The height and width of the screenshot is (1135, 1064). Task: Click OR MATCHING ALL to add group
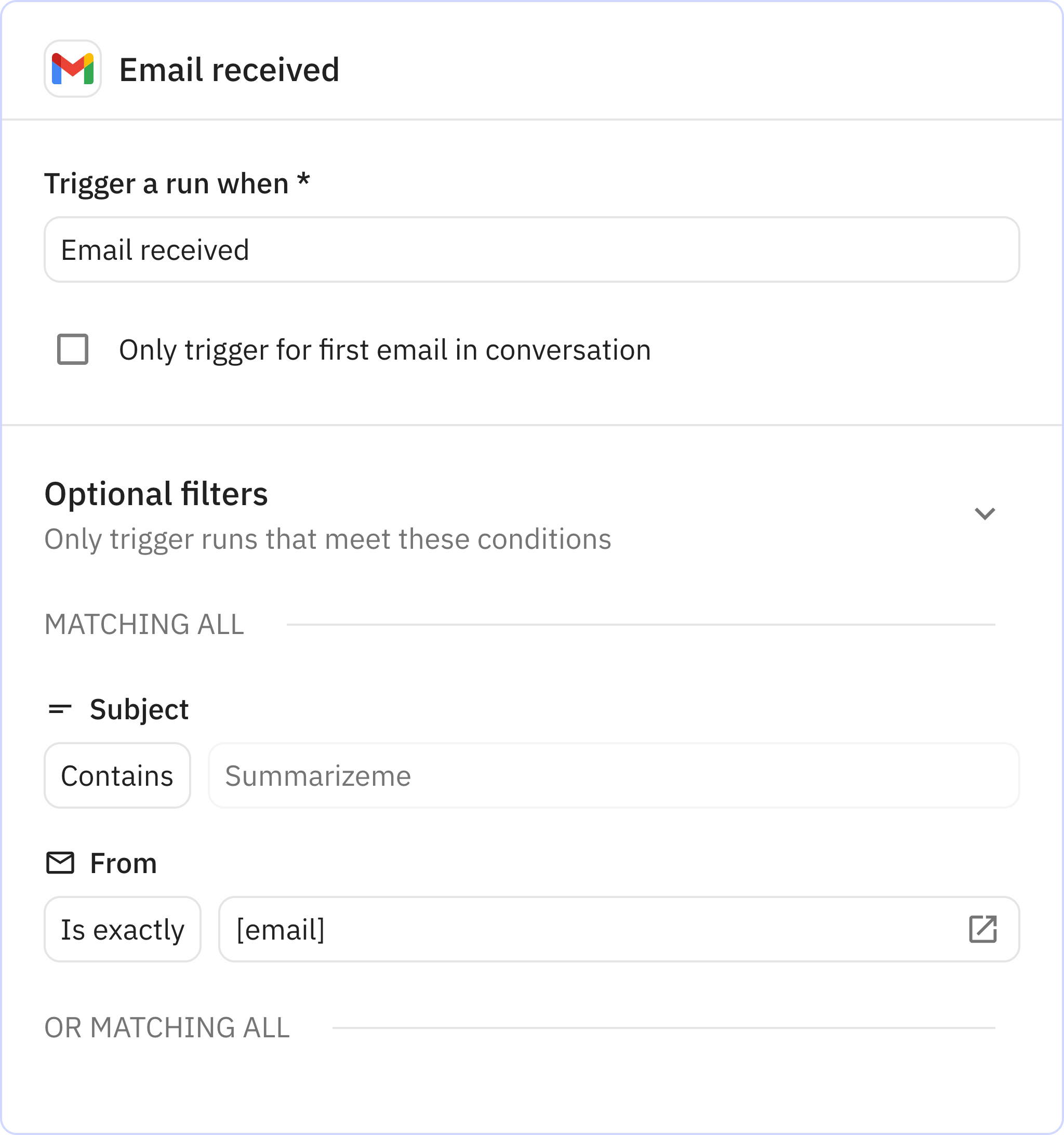click(x=167, y=1027)
